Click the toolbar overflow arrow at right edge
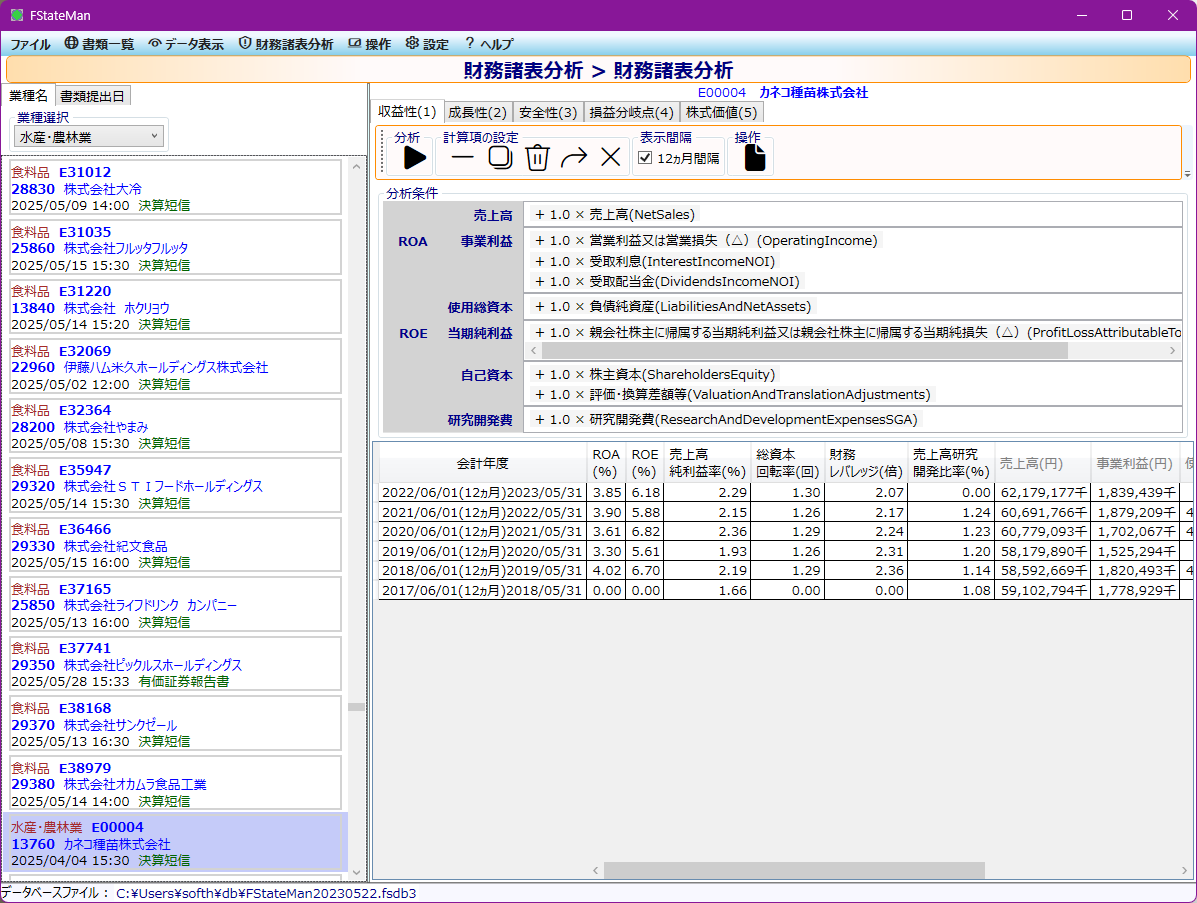Image resolution: width=1197 pixels, height=903 pixels. (x=1187, y=174)
